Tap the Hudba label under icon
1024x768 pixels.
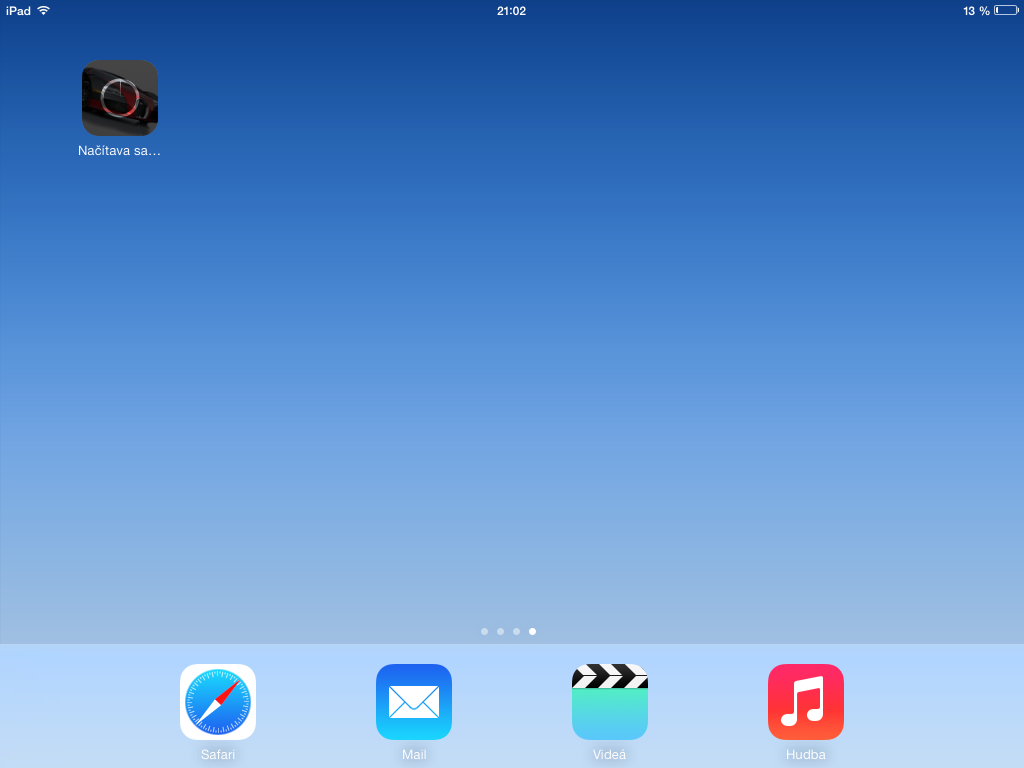click(x=806, y=755)
